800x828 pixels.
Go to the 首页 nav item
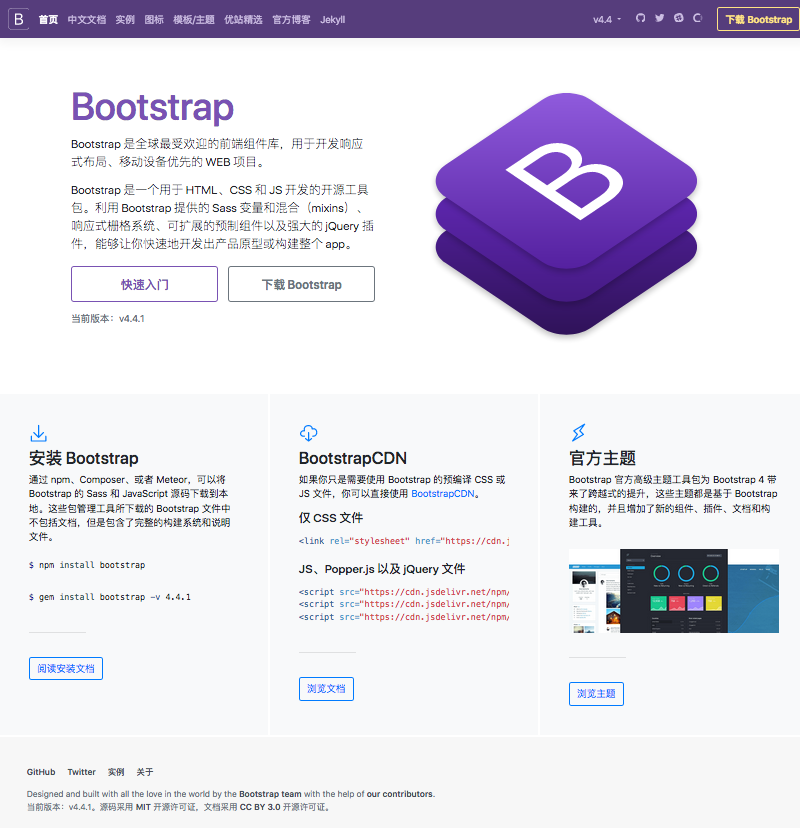point(48,20)
